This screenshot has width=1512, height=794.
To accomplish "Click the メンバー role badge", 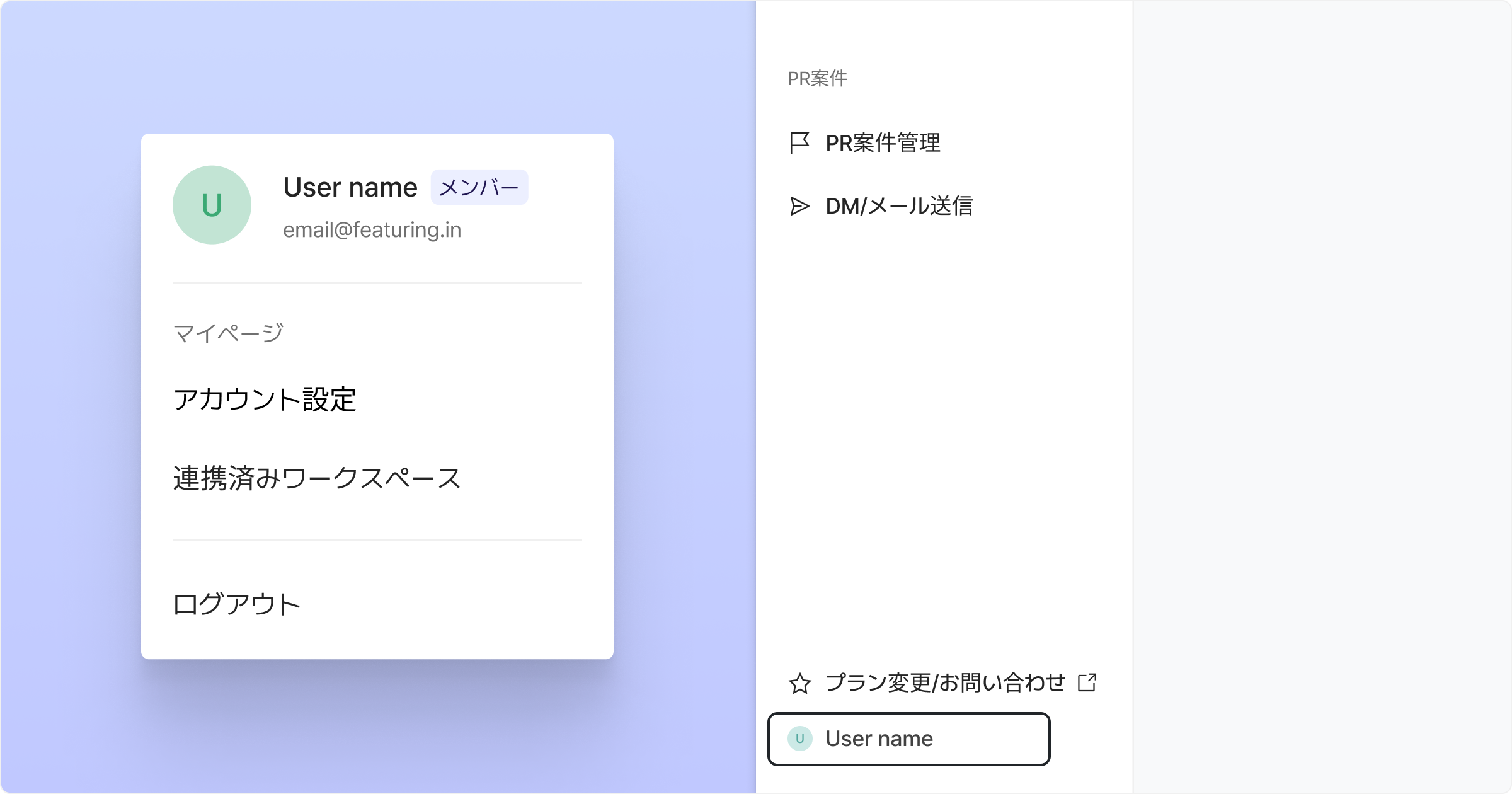I will [x=479, y=187].
